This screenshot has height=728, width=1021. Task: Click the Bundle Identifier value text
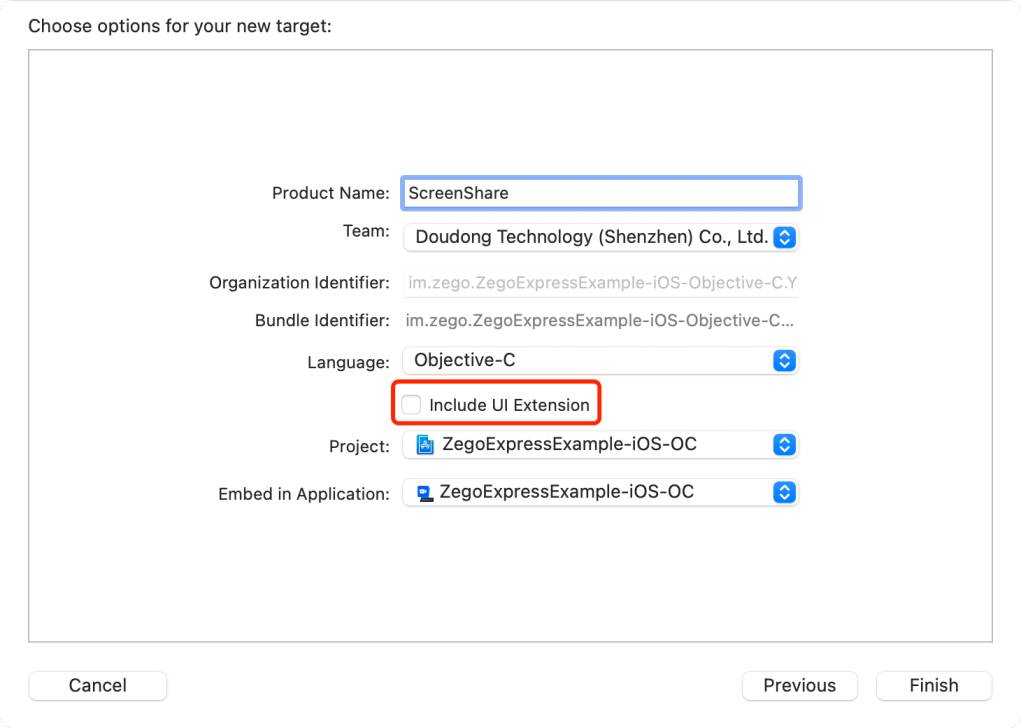(600, 320)
